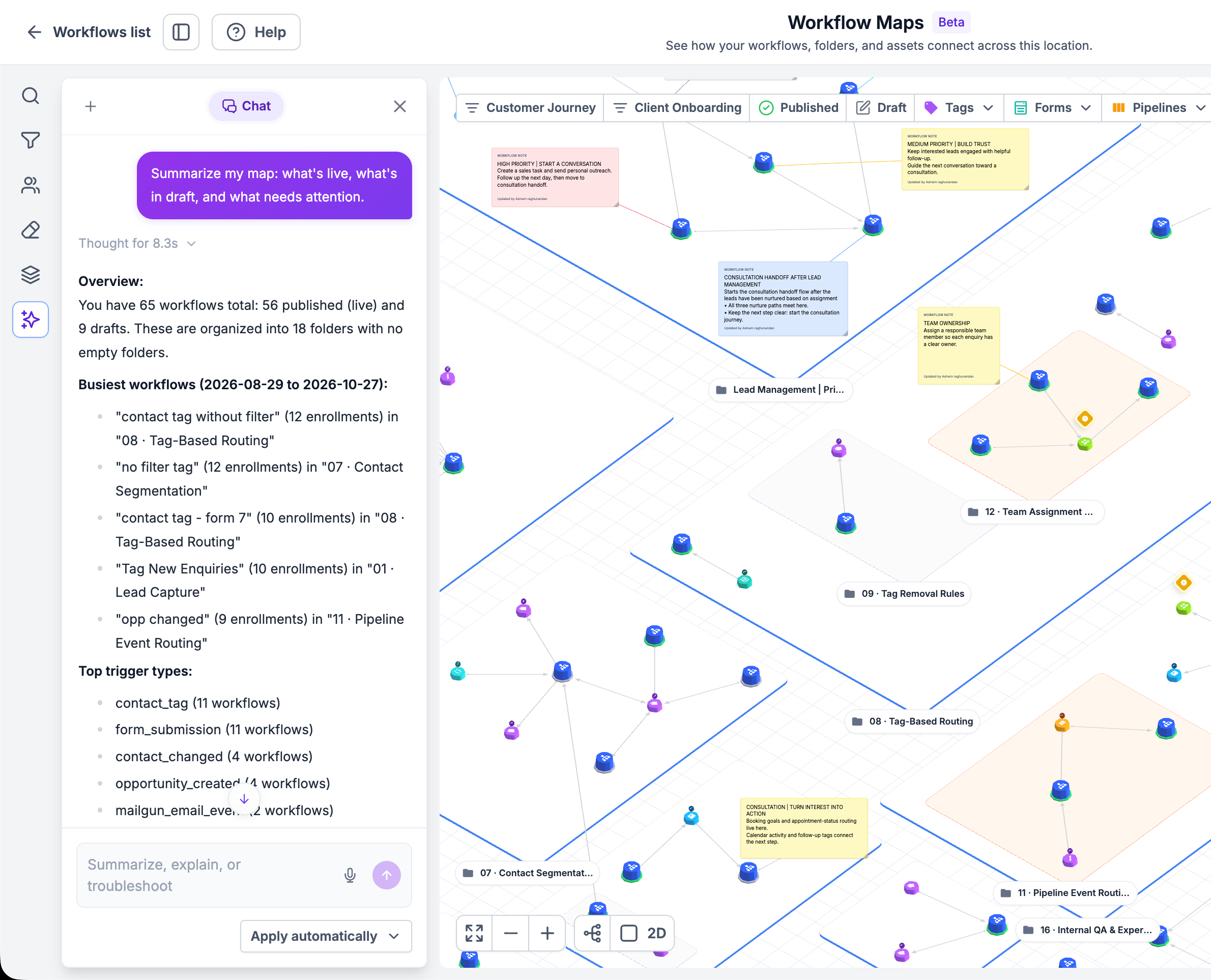Select the Consultation Handoff blue note

point(783,299)
